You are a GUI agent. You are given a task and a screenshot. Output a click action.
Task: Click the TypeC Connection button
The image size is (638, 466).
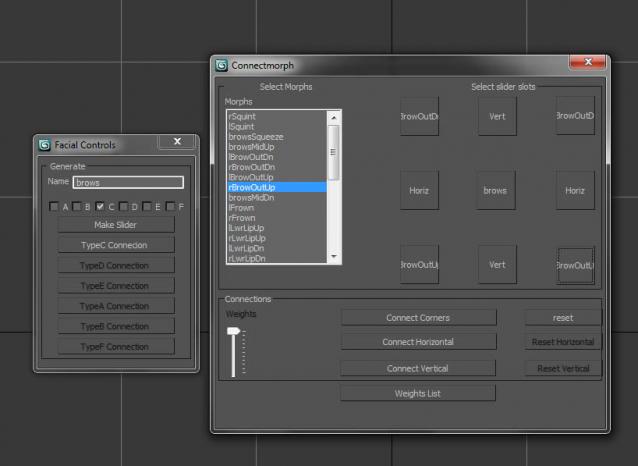pos(114,245)
